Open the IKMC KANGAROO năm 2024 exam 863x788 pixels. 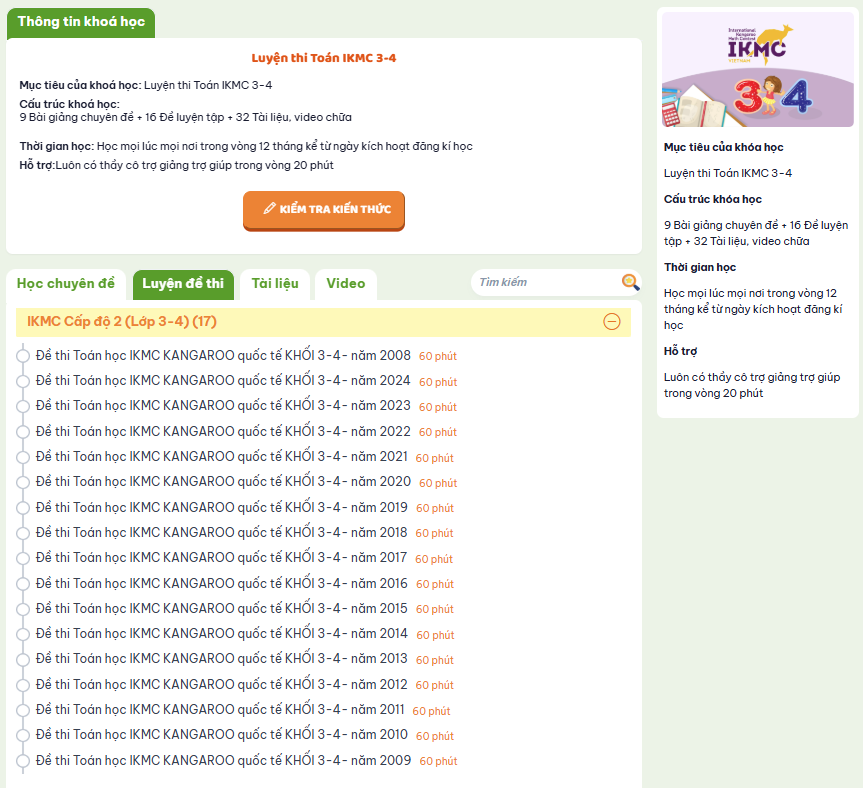click(x=223, y=381)
